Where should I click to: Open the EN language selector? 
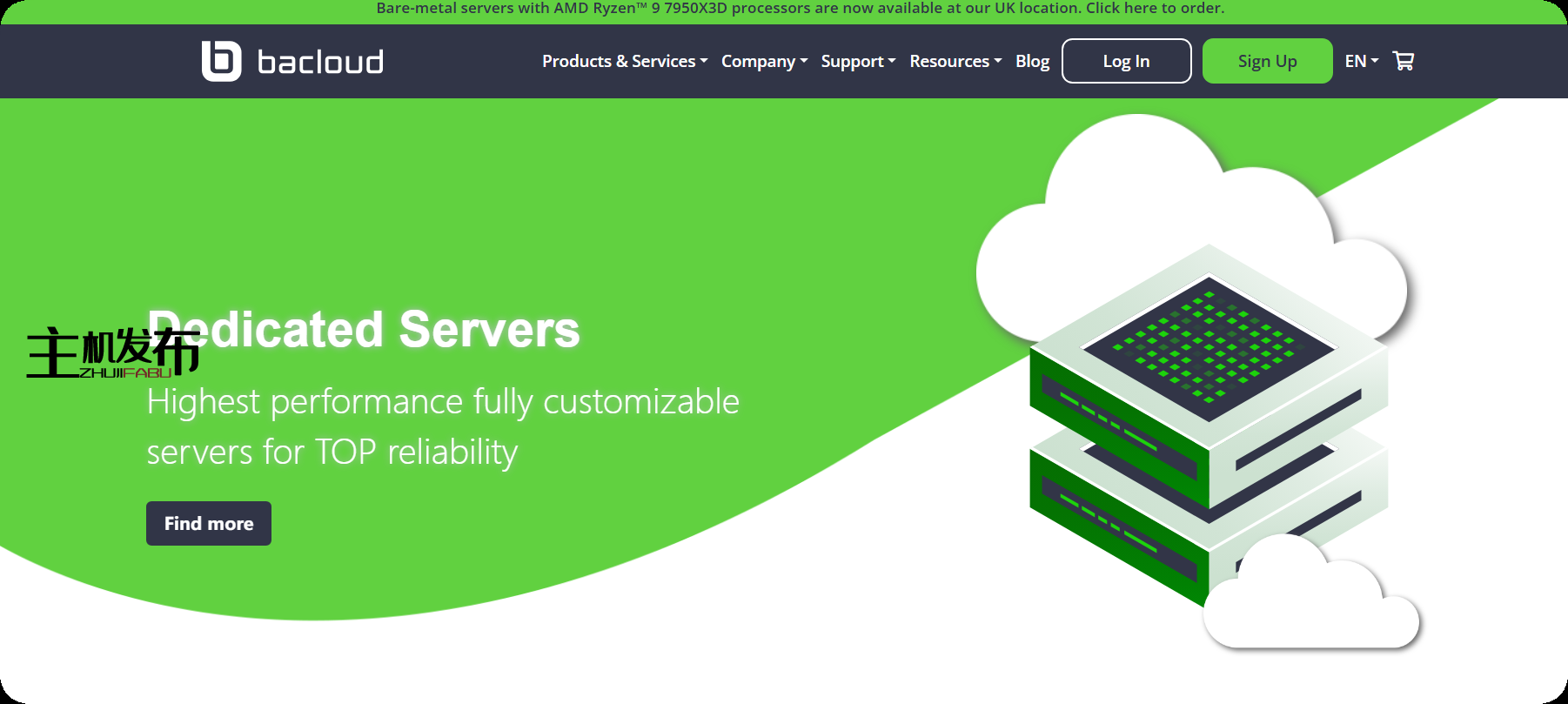(1361, 61)
